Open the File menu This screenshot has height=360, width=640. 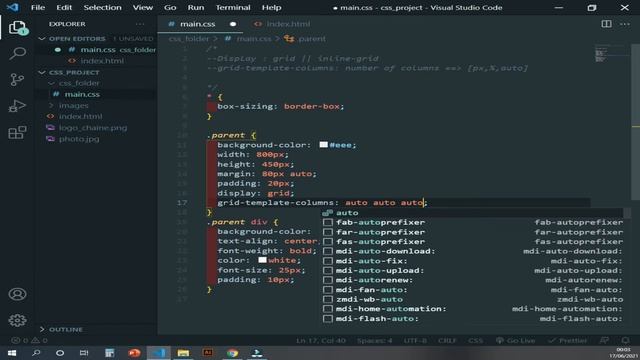(x=38, y=7)
